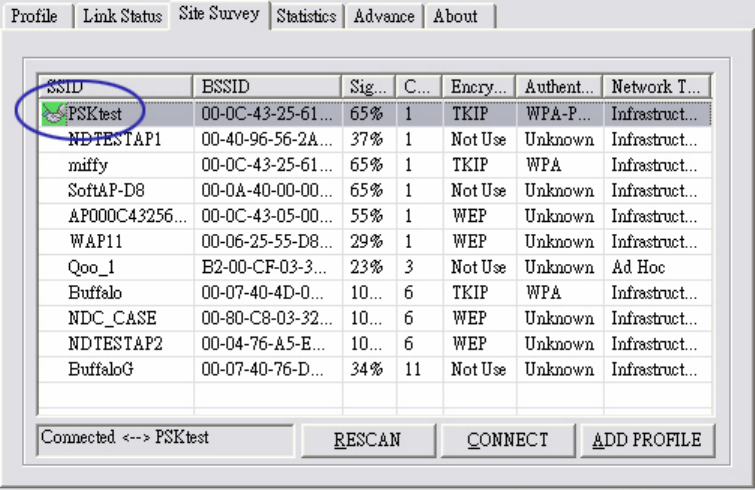Select the PSKtest network row
755x490 pixels.
[x=375, y=114]
